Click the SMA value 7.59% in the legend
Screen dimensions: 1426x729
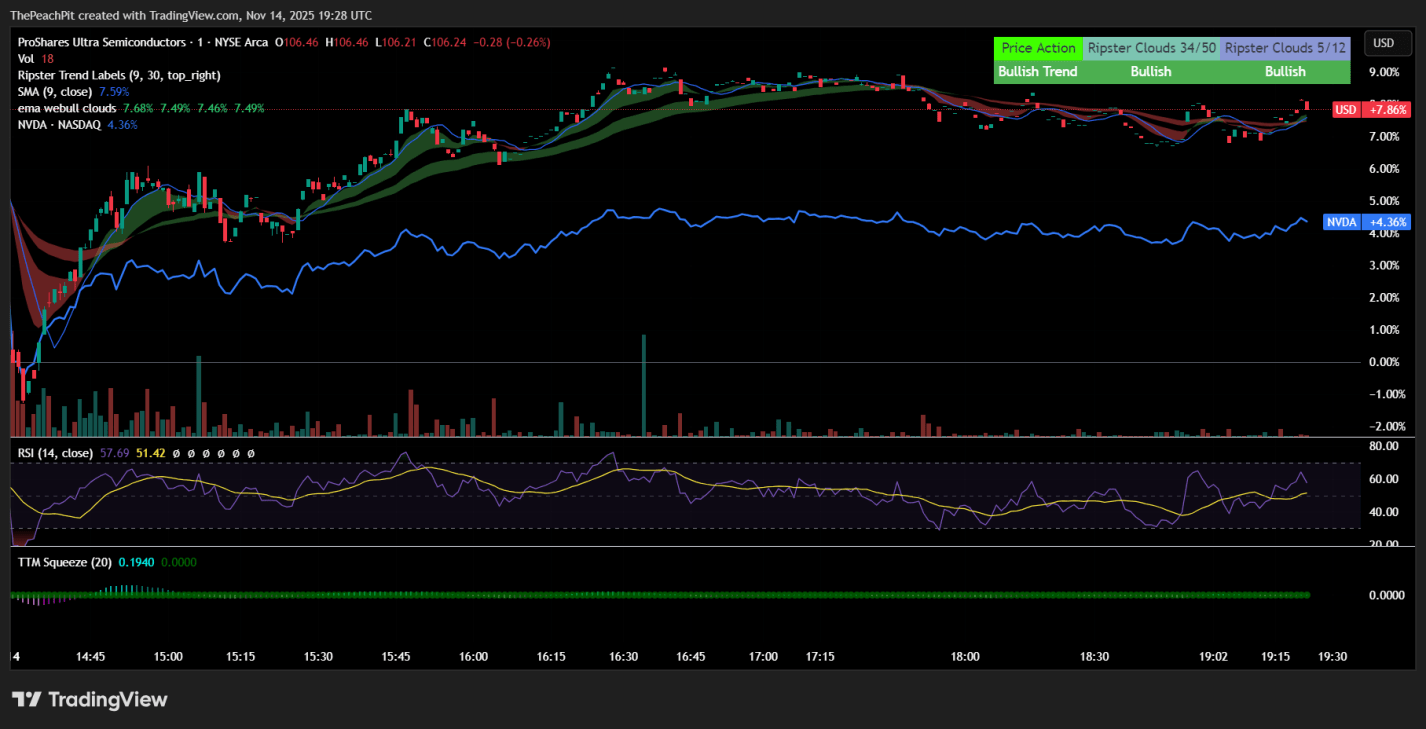pyautogui.click(x=115, y=91)
